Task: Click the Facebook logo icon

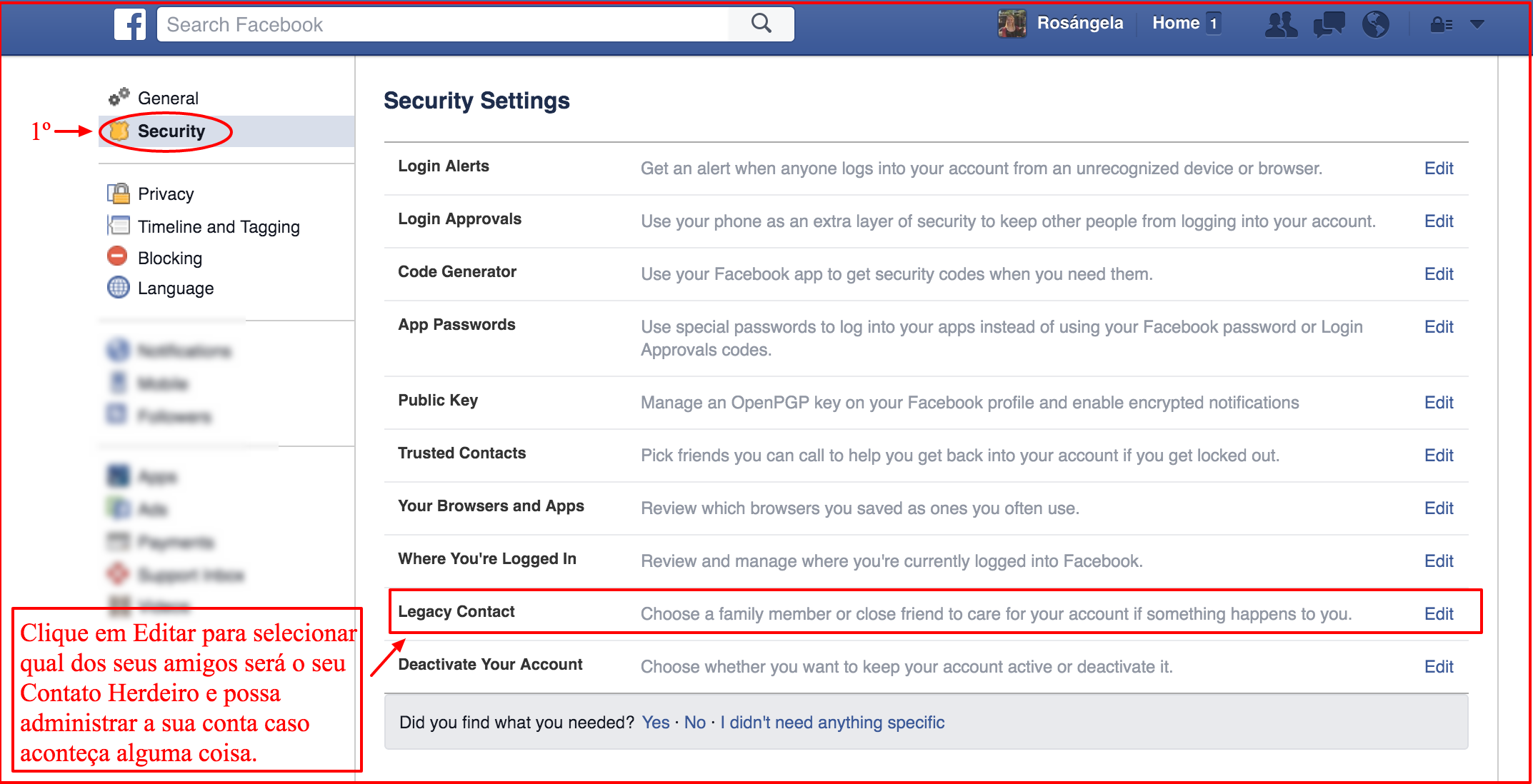Action: pos(130,24)
